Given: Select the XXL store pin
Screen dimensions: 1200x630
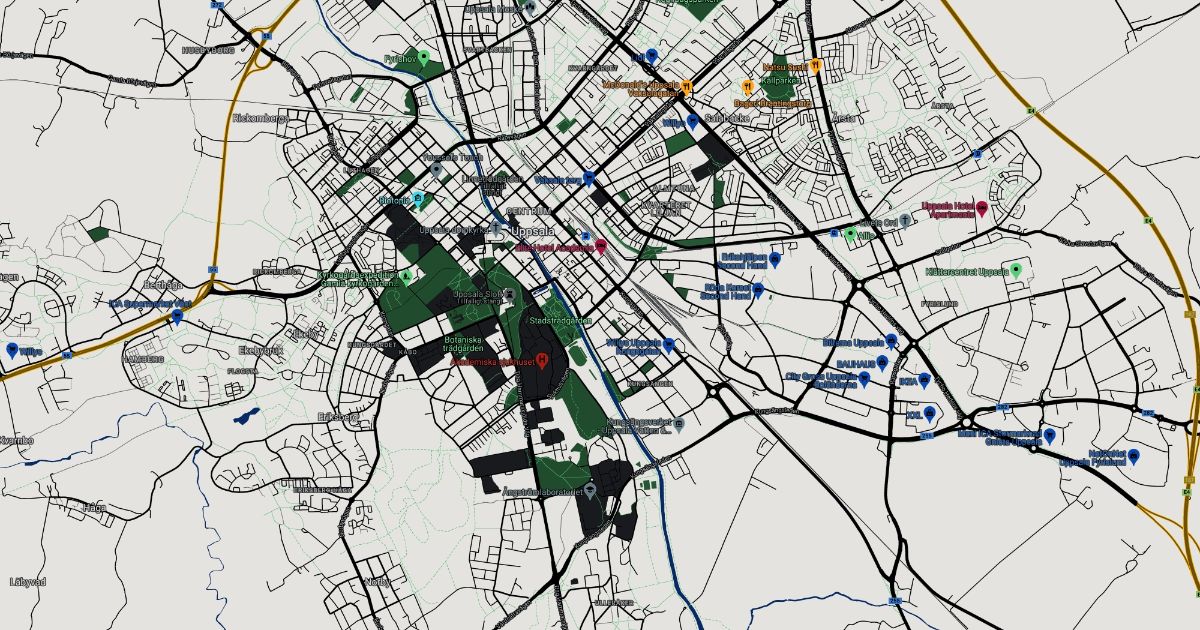Looking at the screenshot, I should pos(930,412).
